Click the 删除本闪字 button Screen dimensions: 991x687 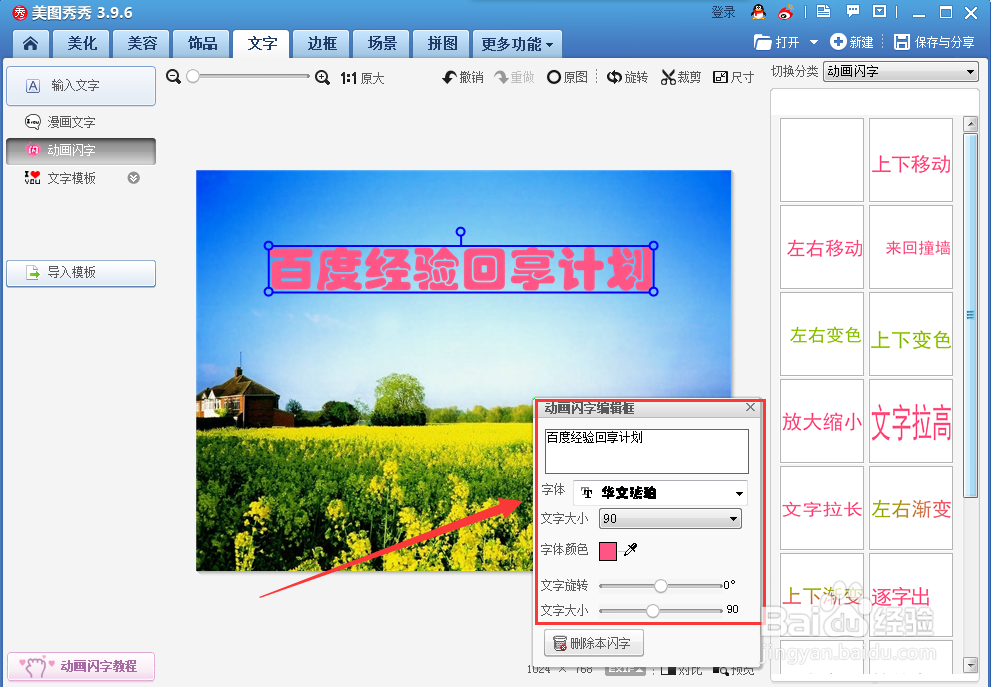point(593,643)
